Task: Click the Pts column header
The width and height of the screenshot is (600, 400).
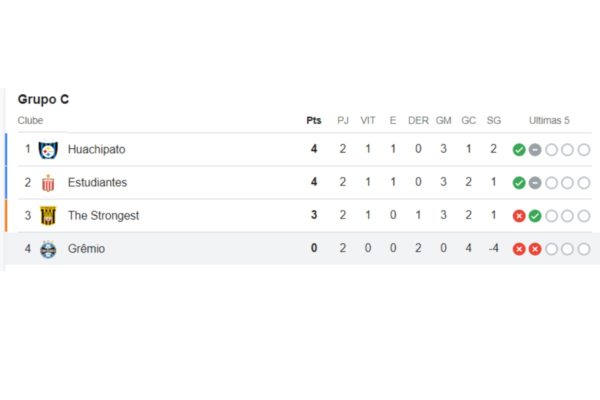Action: (314, 121)
